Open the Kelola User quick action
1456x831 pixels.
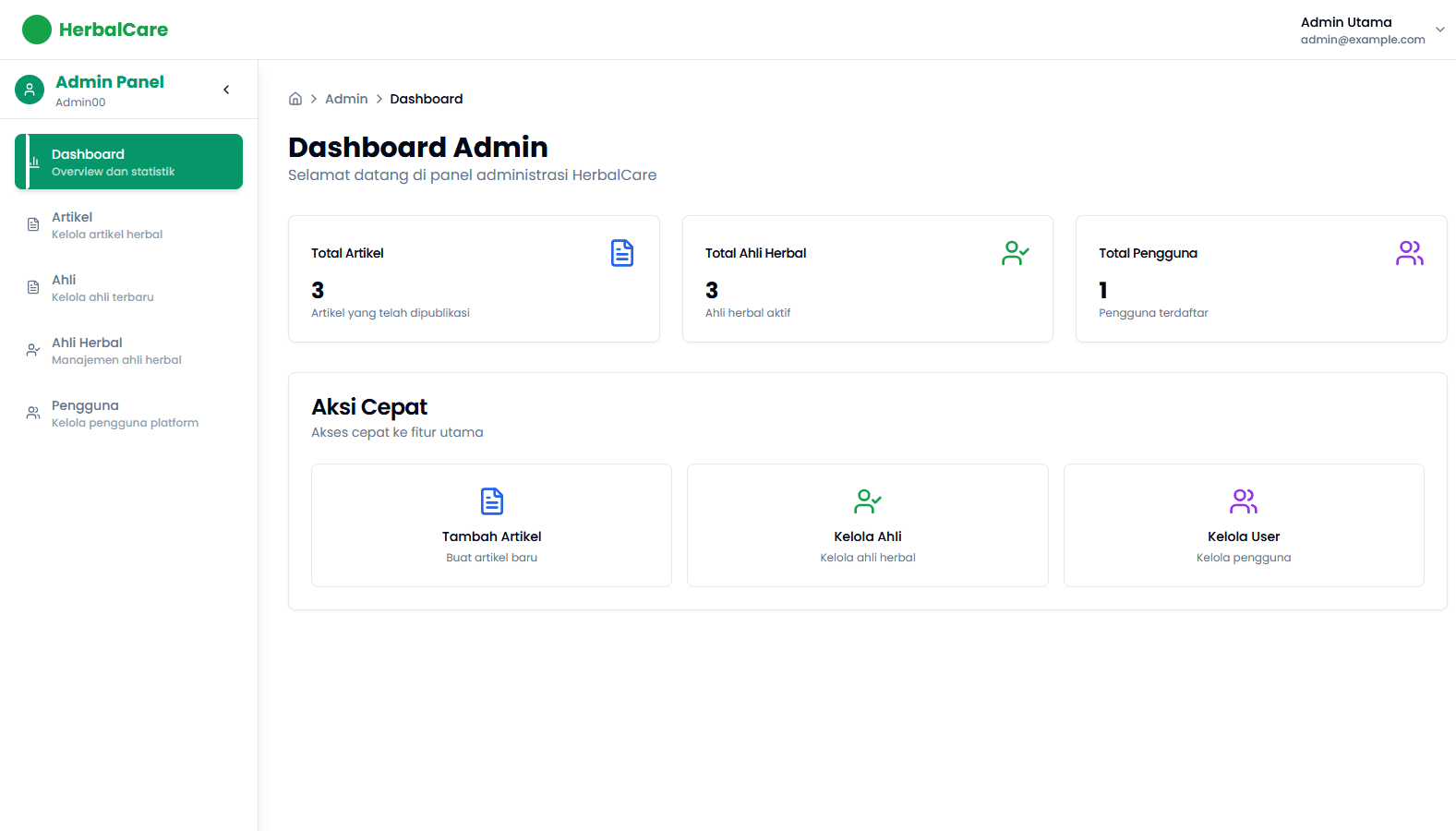tap(1243, 525)
